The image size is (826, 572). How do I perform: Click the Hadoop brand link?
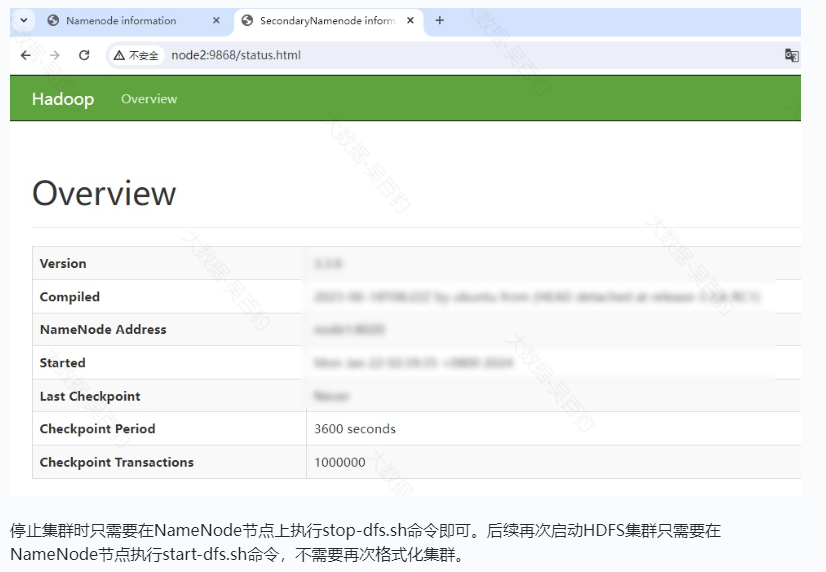click(63, 99)
